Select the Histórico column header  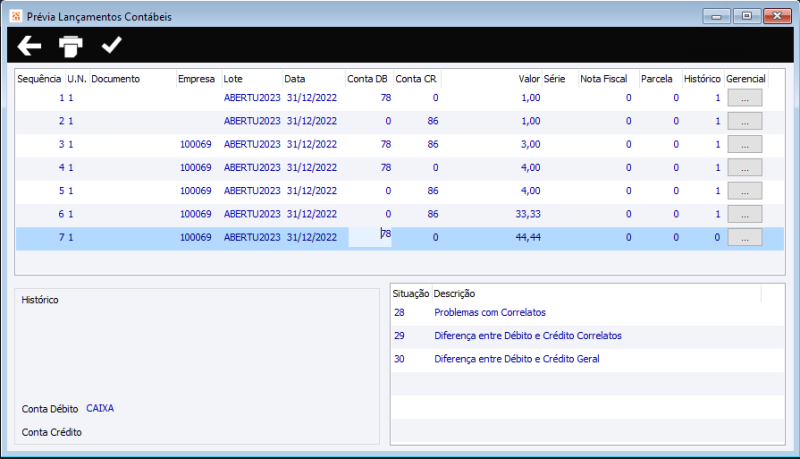[x=702, y=78]
